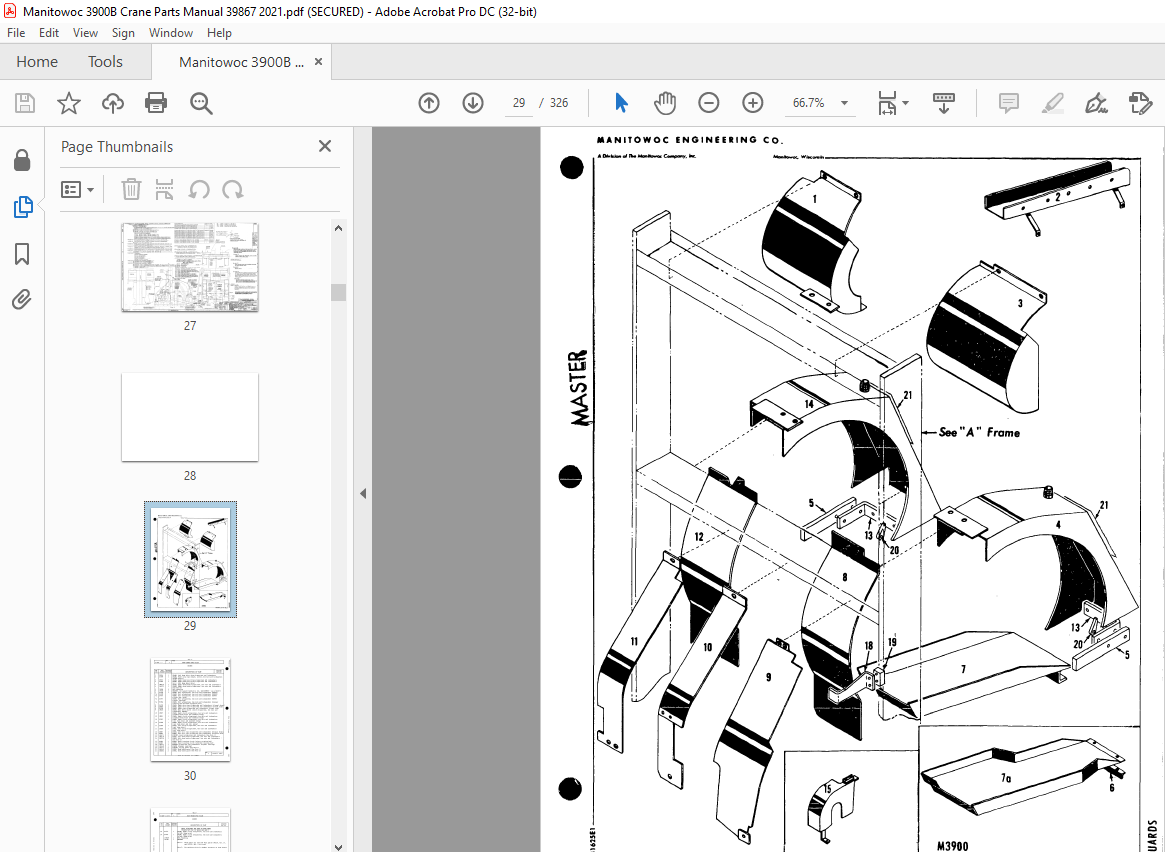Open the Find text magnifier tool
The height and width of the screenshot is (852, 1165).
pyautogui.click(x=201, y=103)
